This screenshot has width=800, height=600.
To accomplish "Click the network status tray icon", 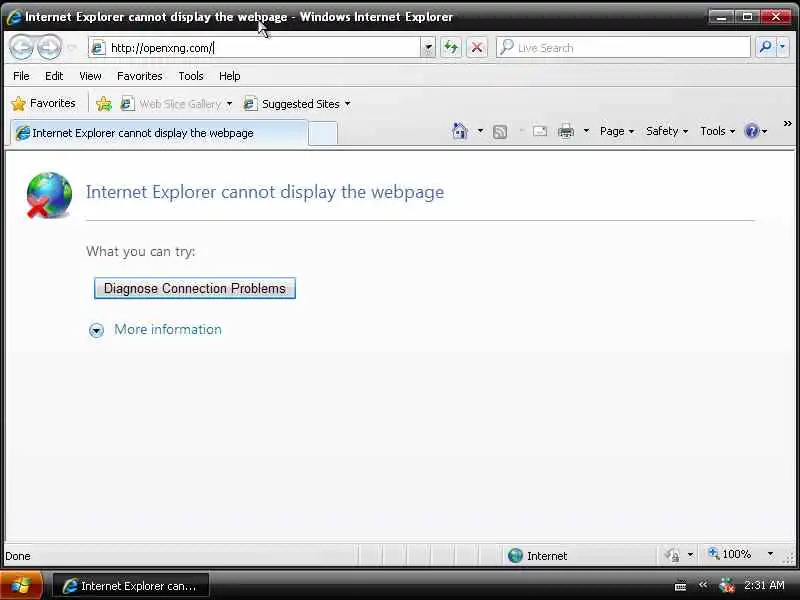I will 727,585.
